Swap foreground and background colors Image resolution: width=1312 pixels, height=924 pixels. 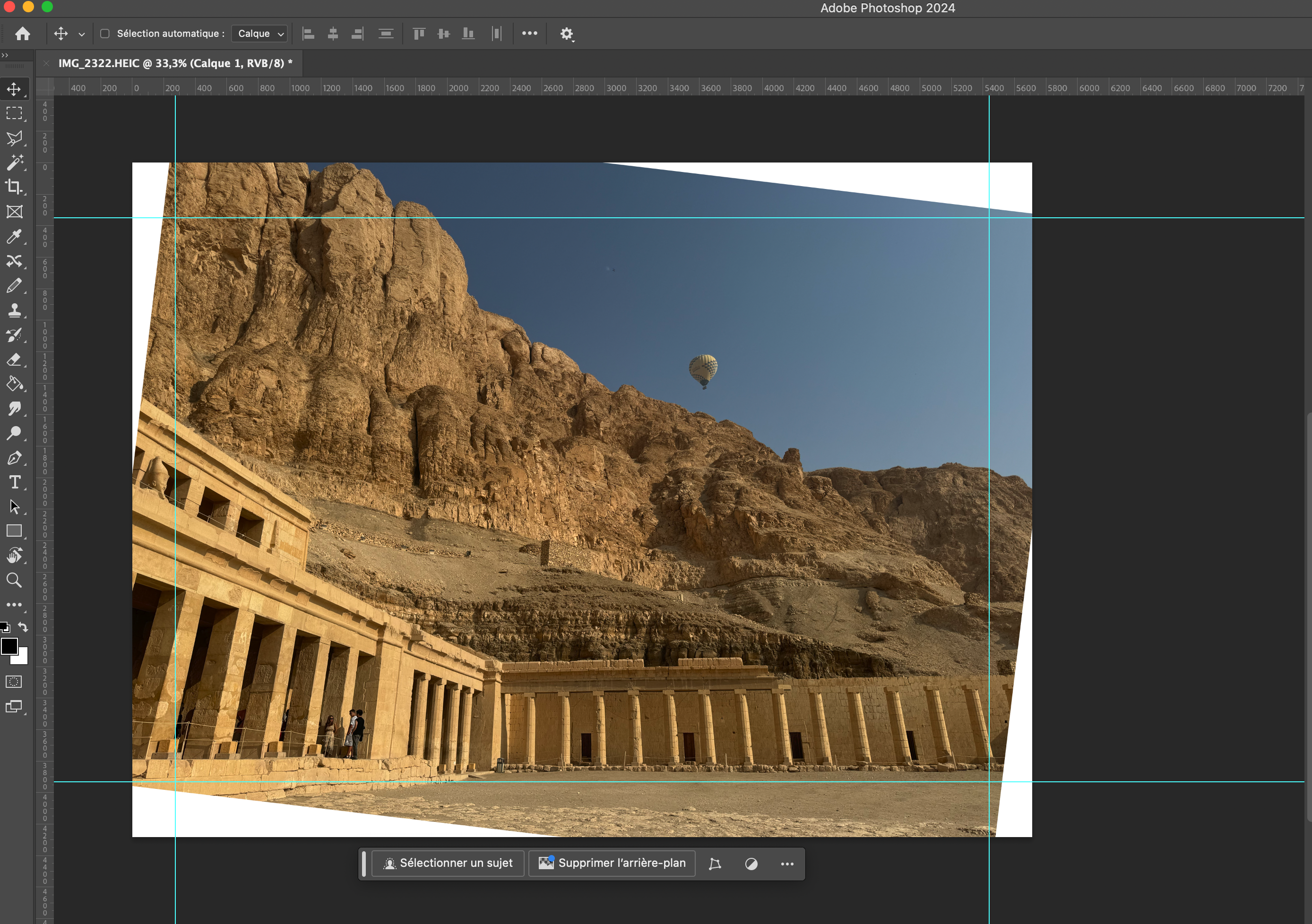(x=23, y=627)
